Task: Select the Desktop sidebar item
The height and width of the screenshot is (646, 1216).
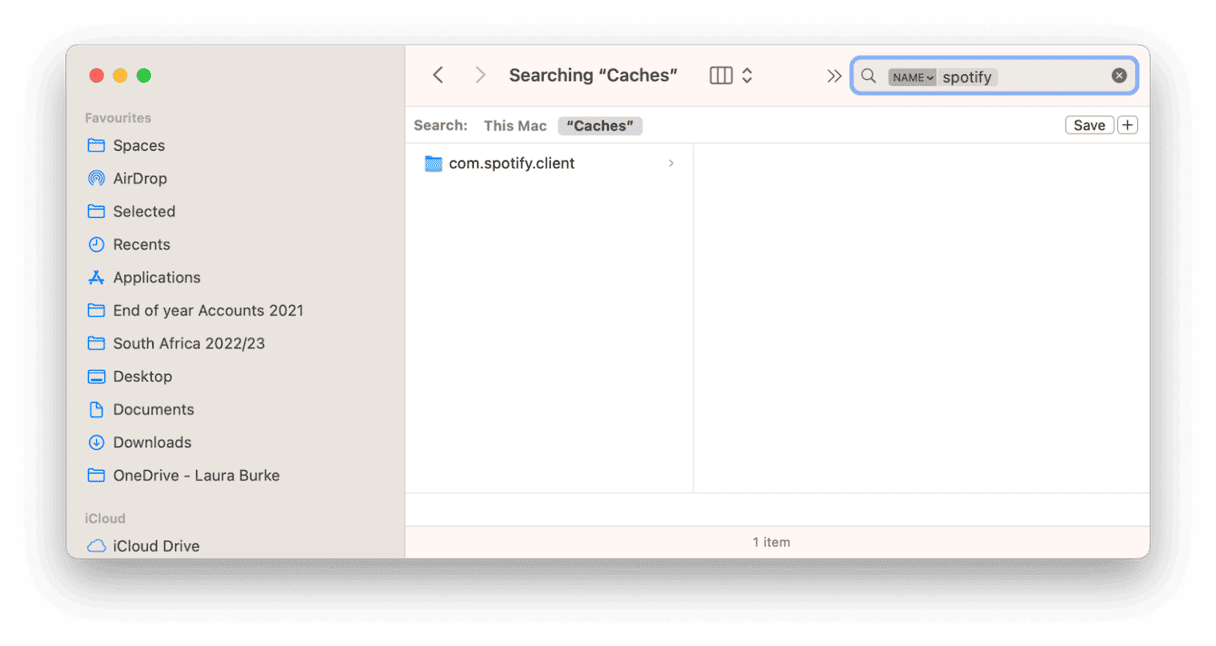Action: pyautogui.click(x=140, y=376)
